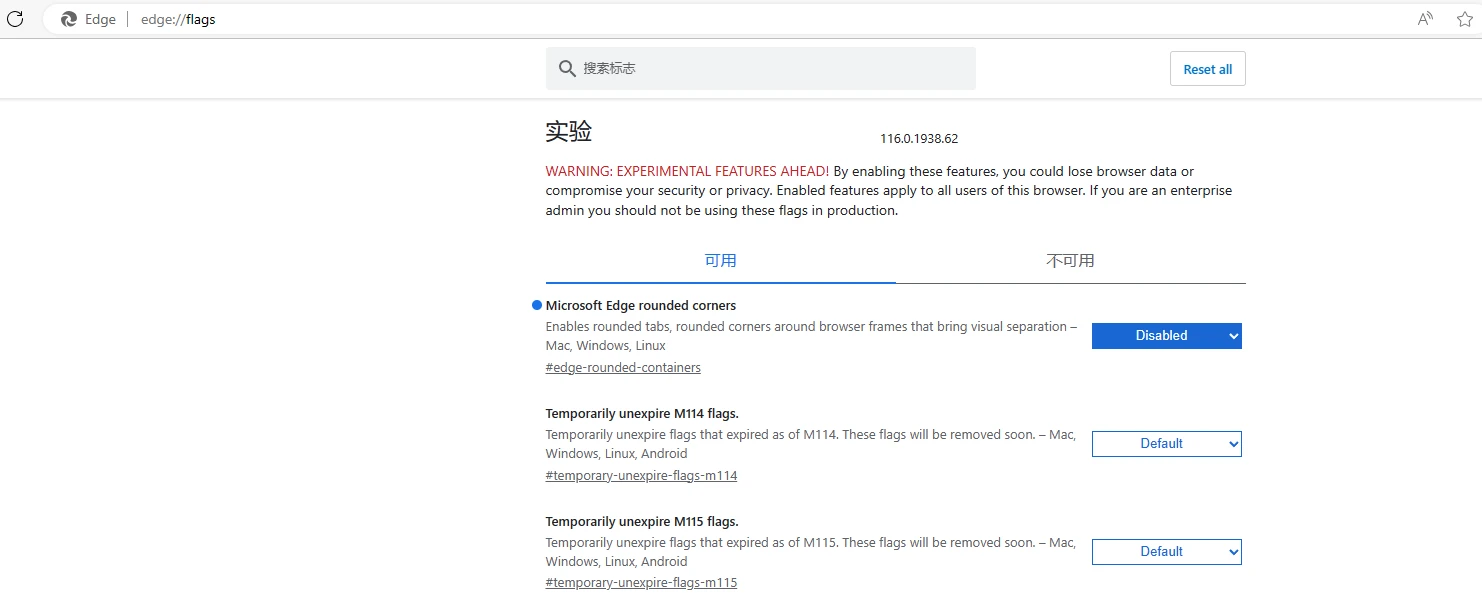Click the Edge logo in address bar
Image resolution: width=1482 pixels, height=605 pixels.
coord(69,19)
